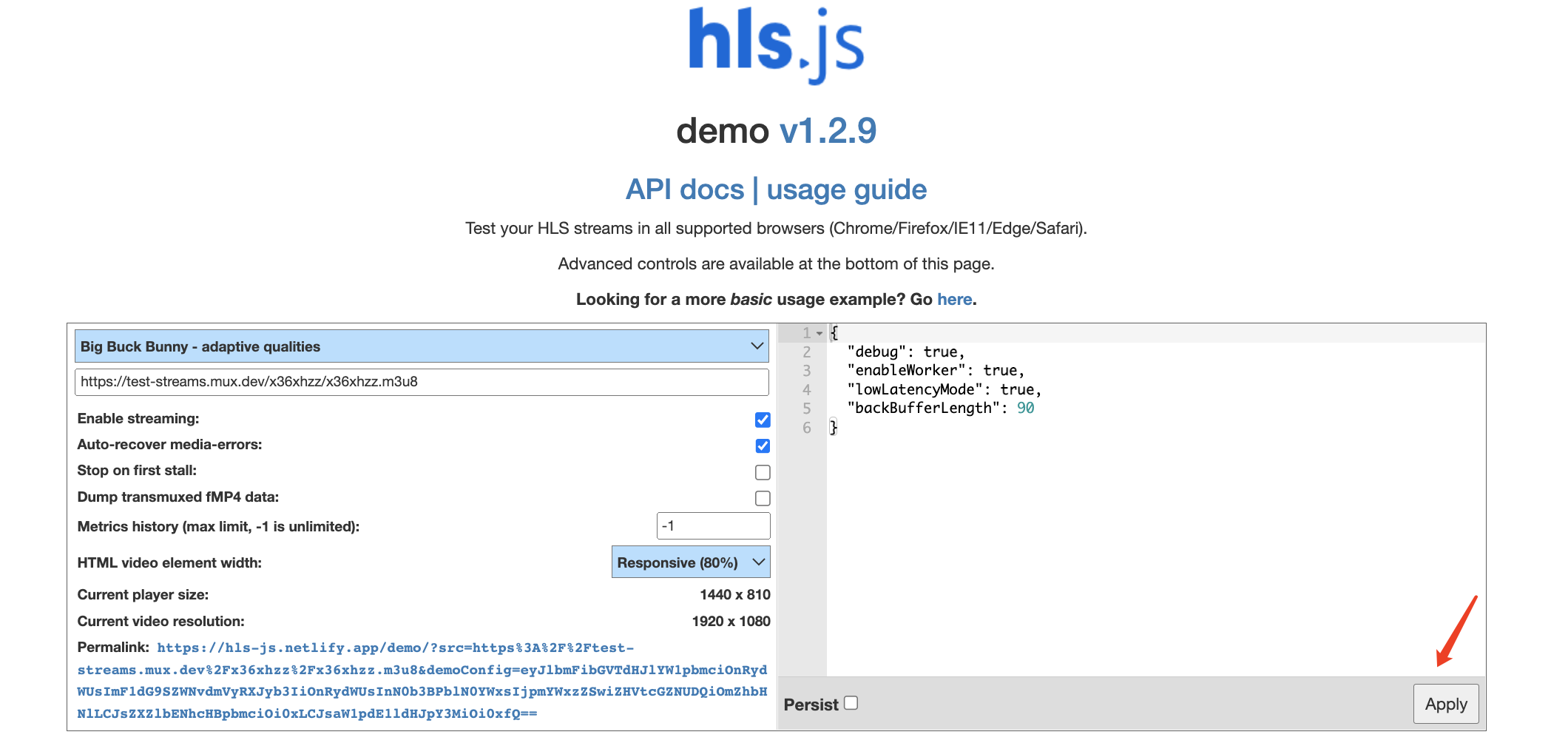Select current video resolution value 1920 x 1080
This screenshot has width=1568, height=746.
(731, 621)
